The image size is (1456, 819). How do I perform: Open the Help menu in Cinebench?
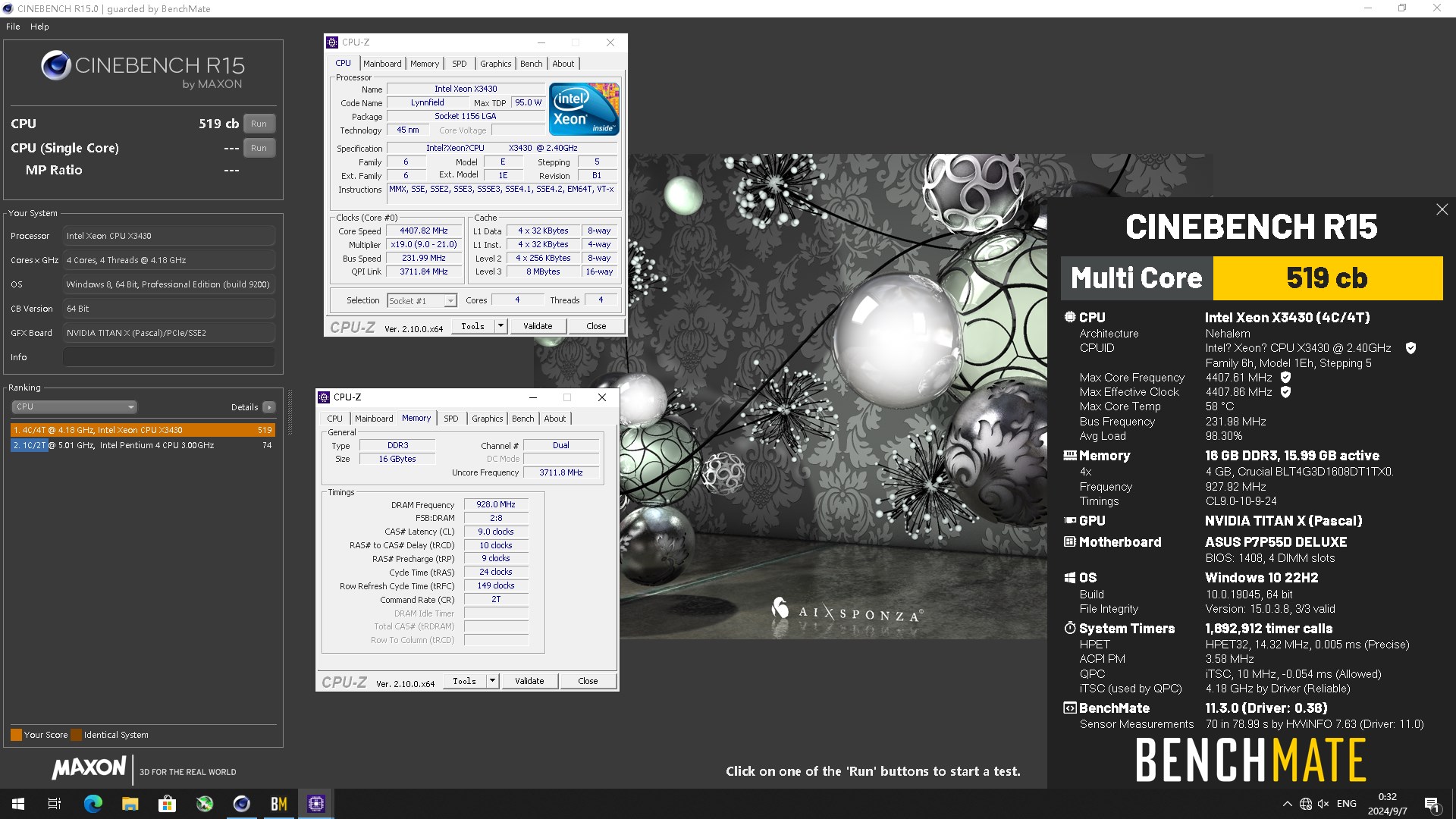coord(39,27)
